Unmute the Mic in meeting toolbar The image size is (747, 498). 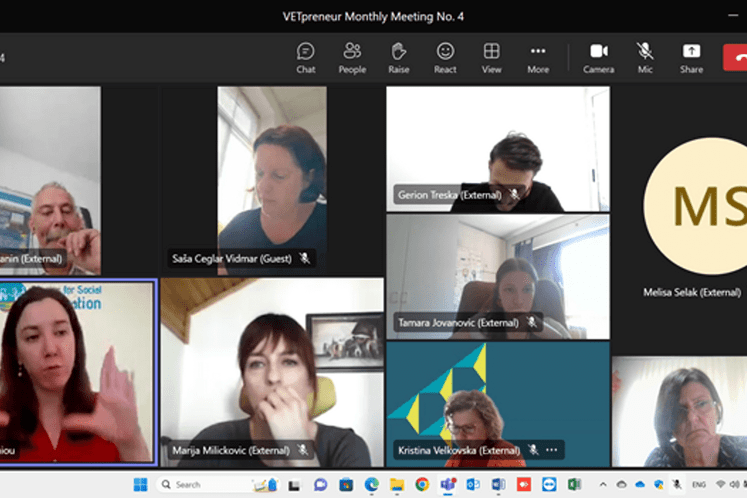[645, 57]
